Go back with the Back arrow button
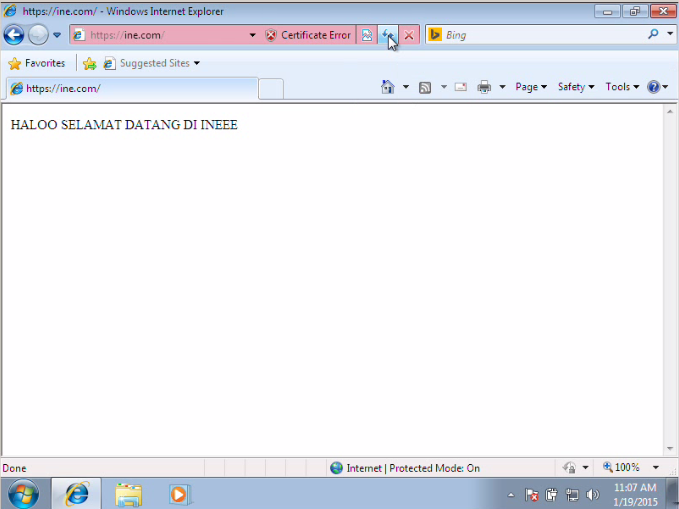 tap(14, 35)
